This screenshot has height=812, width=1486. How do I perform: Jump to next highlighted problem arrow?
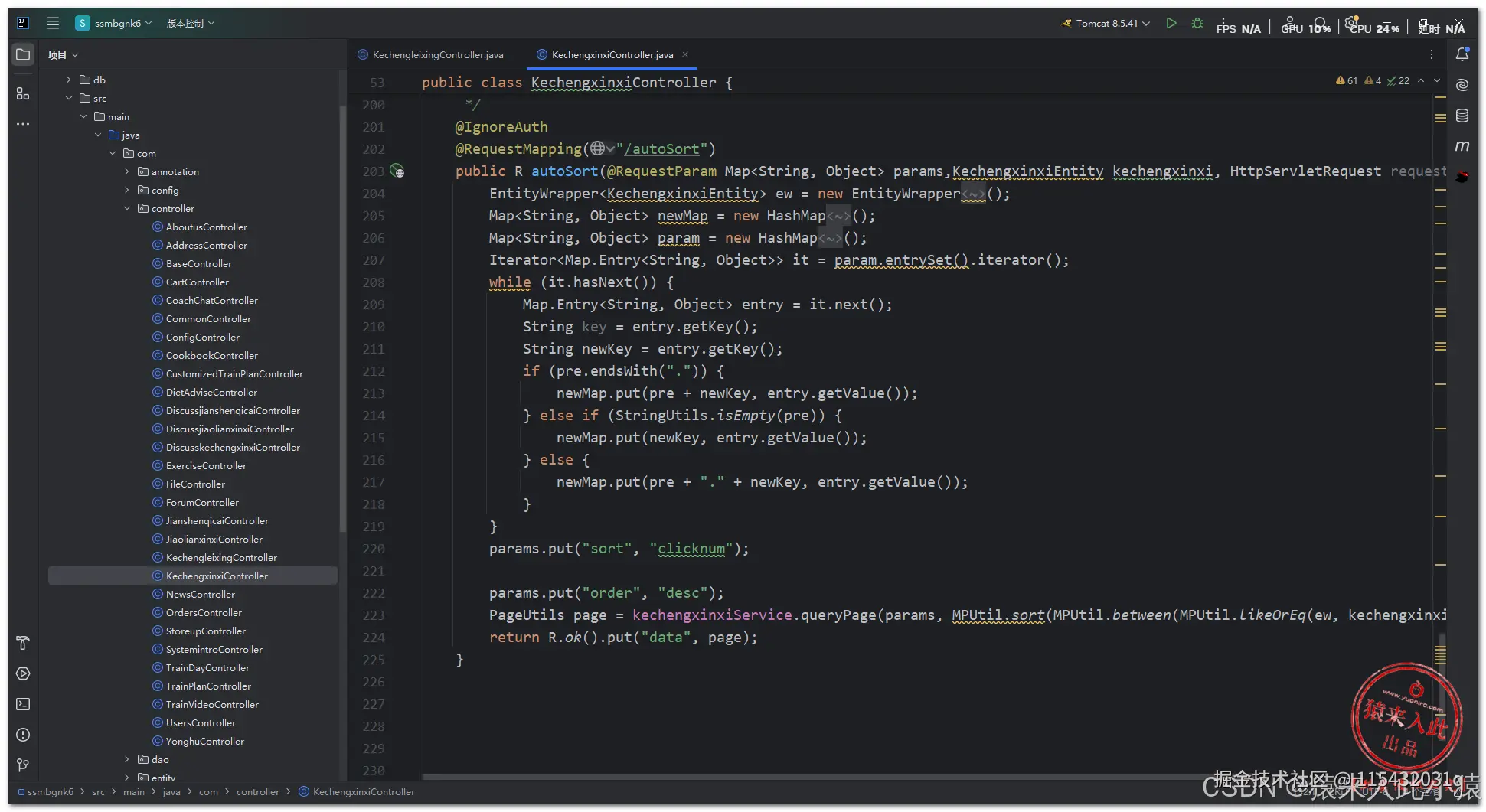pyautogui.click(x=1437, y=80)
